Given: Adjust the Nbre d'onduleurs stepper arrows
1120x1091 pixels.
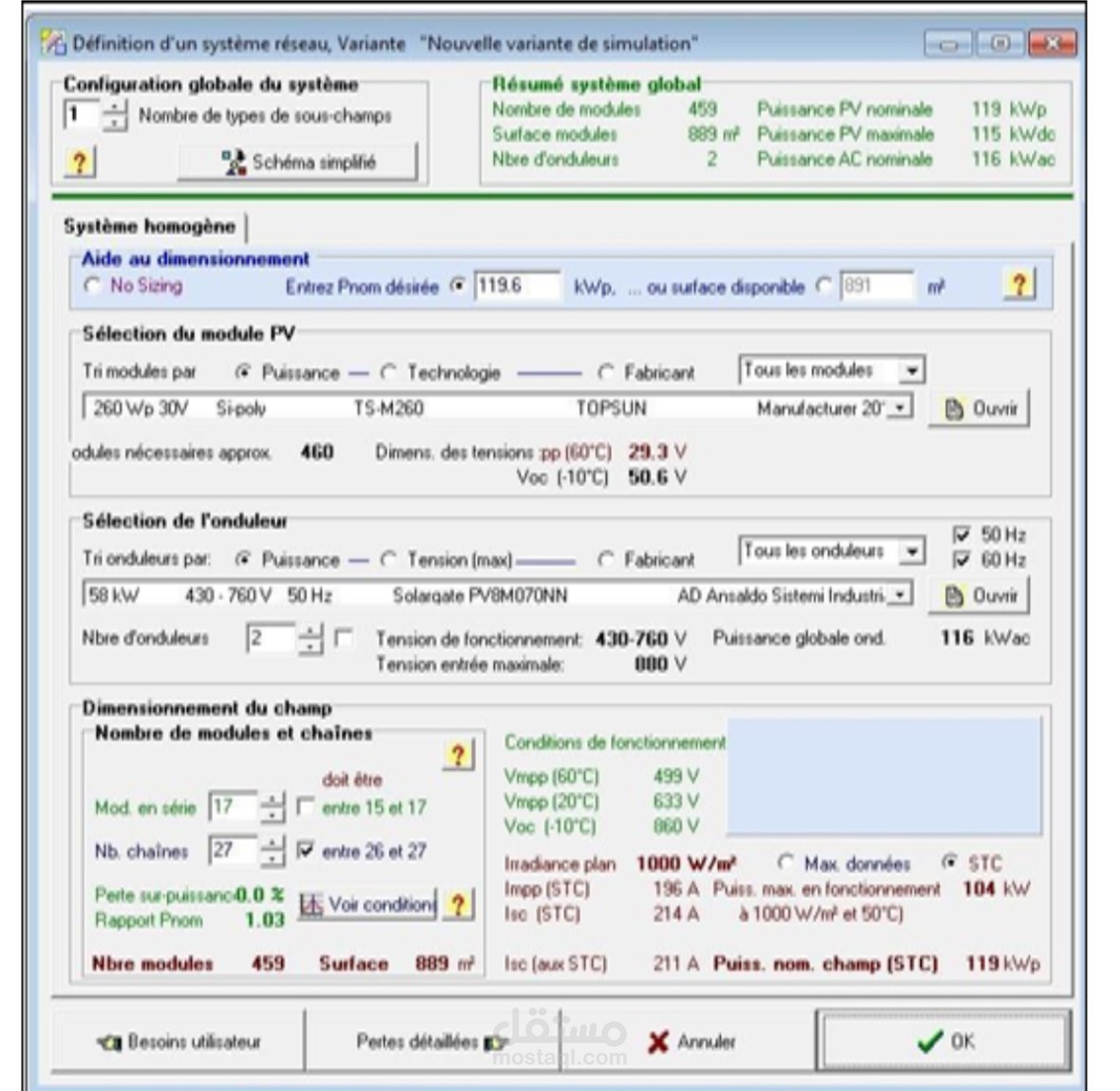Looking at the screenshot, I should 310,638.
